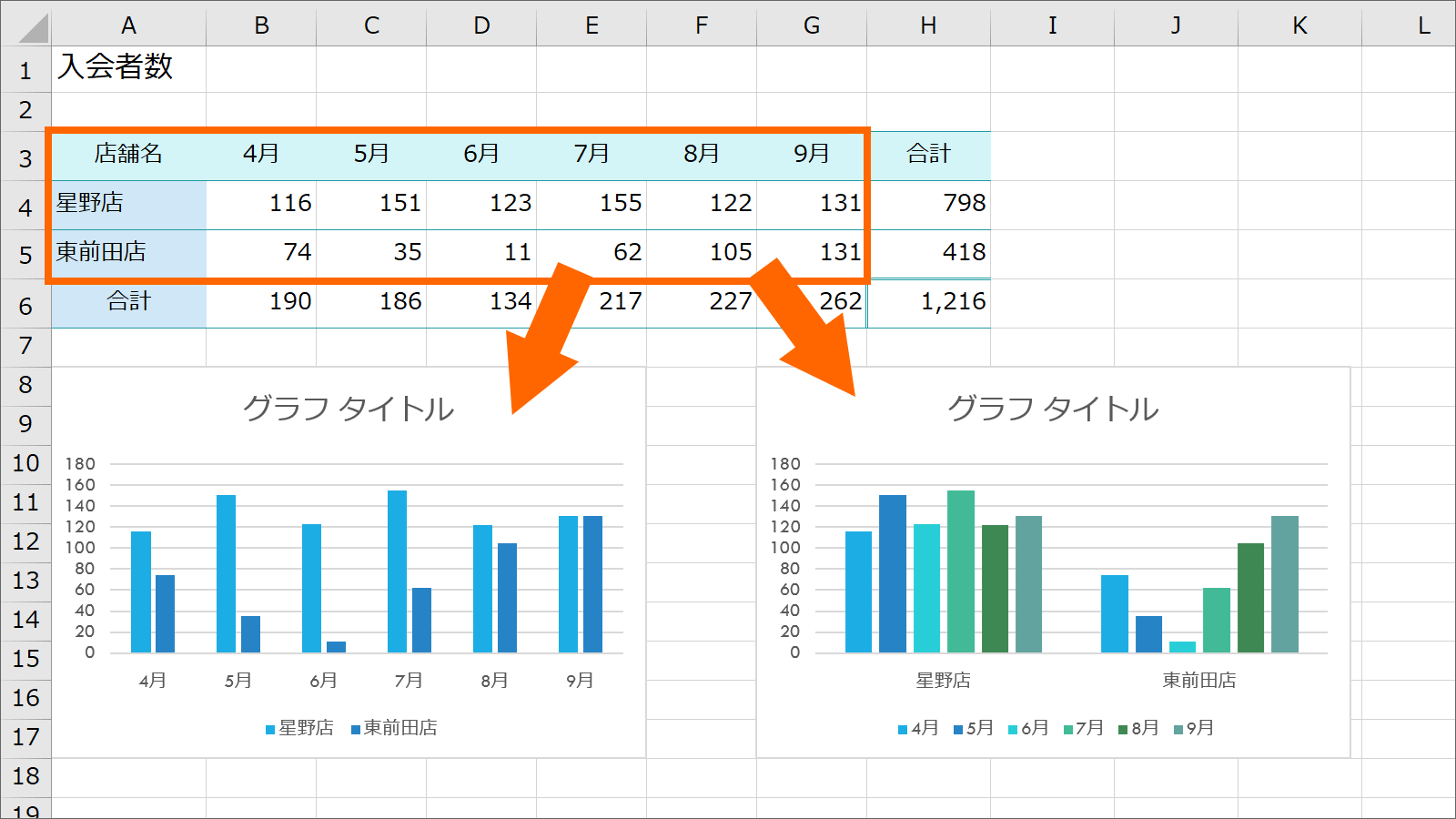Image resolution: width=1456 pixels, height=819 pixels.
Task: Click the left chart's グラフ タイトル title
Action: pyautogui.click(x=349, y=409)
